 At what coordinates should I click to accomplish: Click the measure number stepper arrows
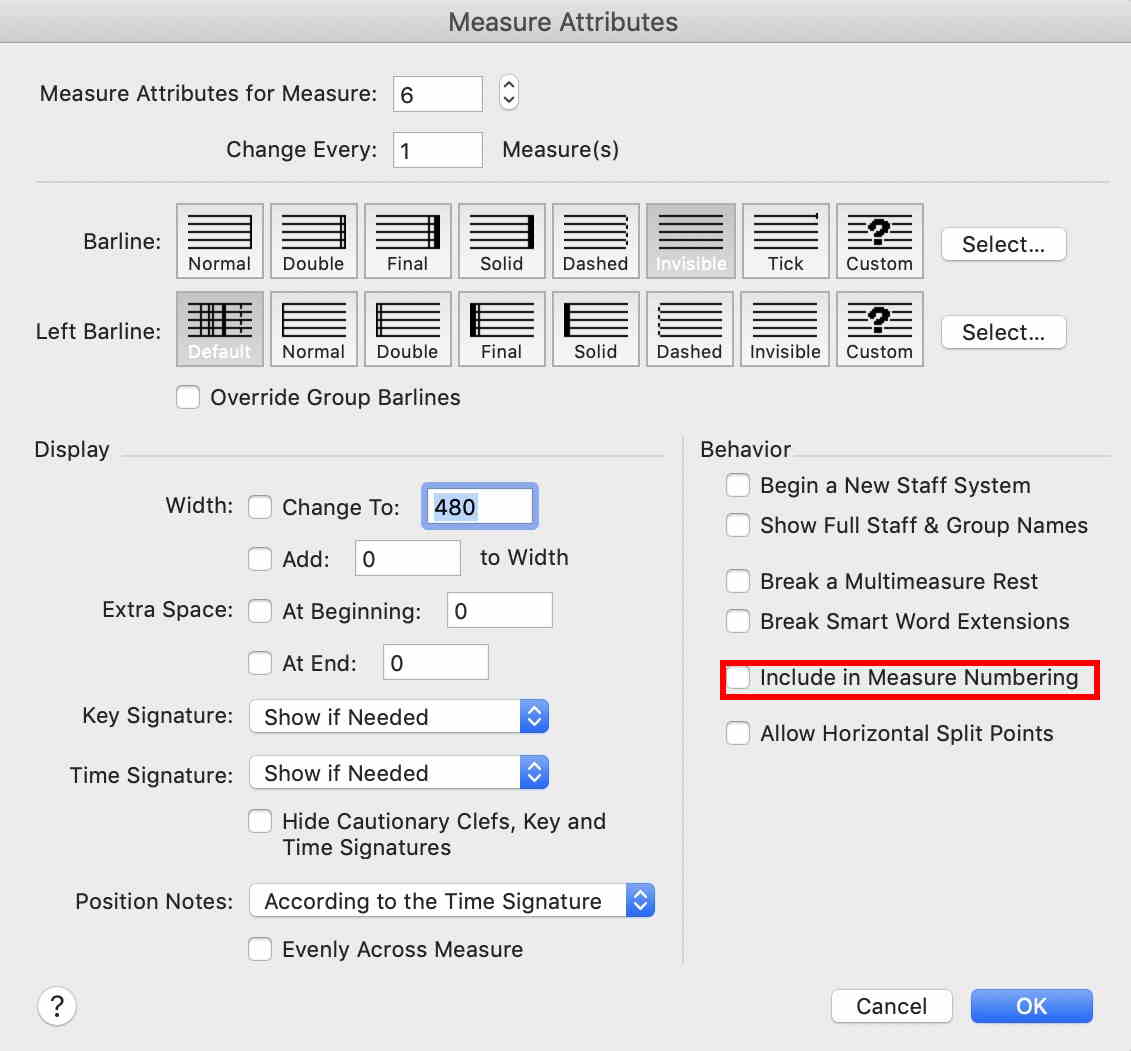click(x=509, y=93)
